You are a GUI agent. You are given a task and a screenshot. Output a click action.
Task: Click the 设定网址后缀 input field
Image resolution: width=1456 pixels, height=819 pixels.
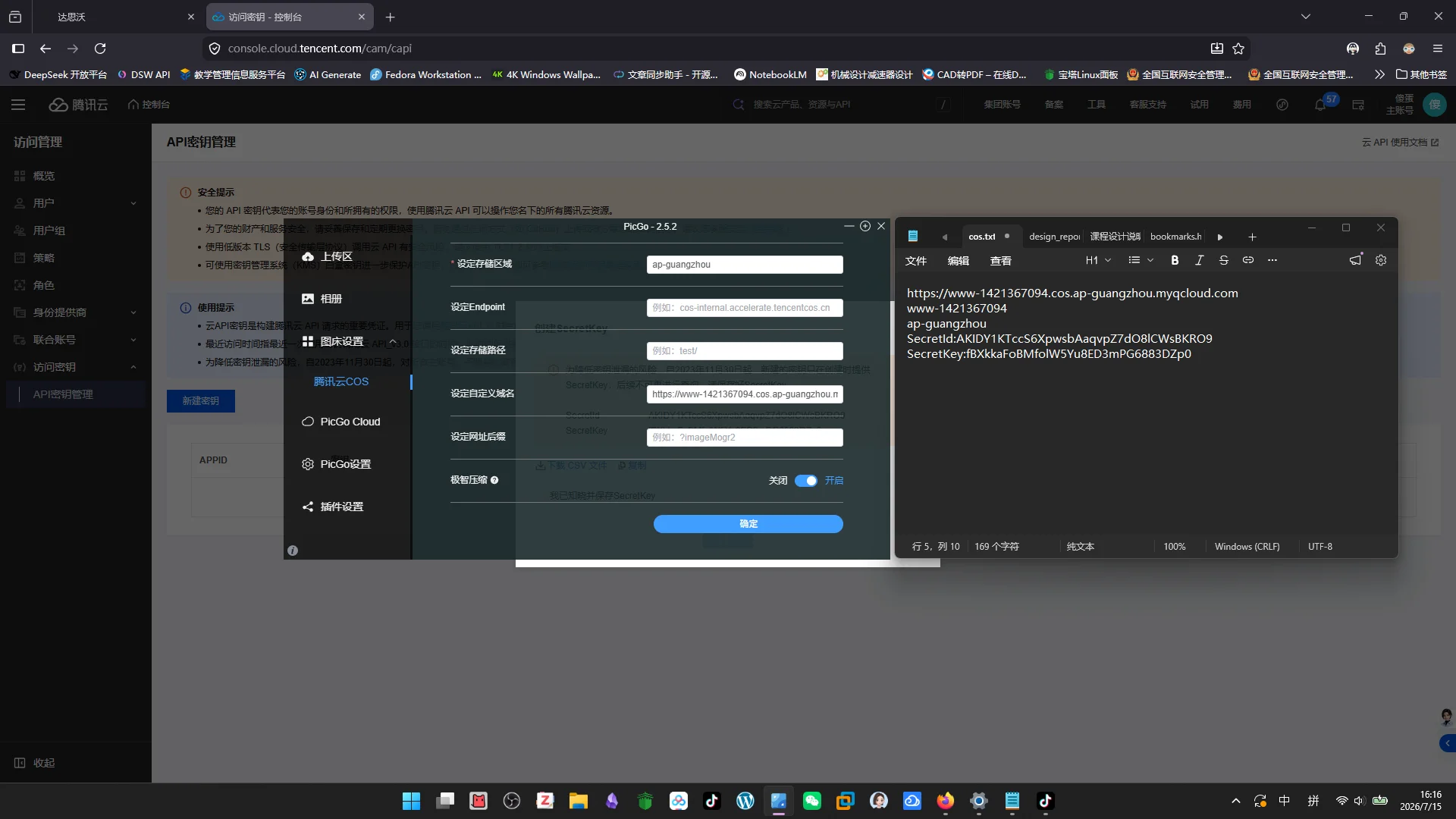click(745, 438)
